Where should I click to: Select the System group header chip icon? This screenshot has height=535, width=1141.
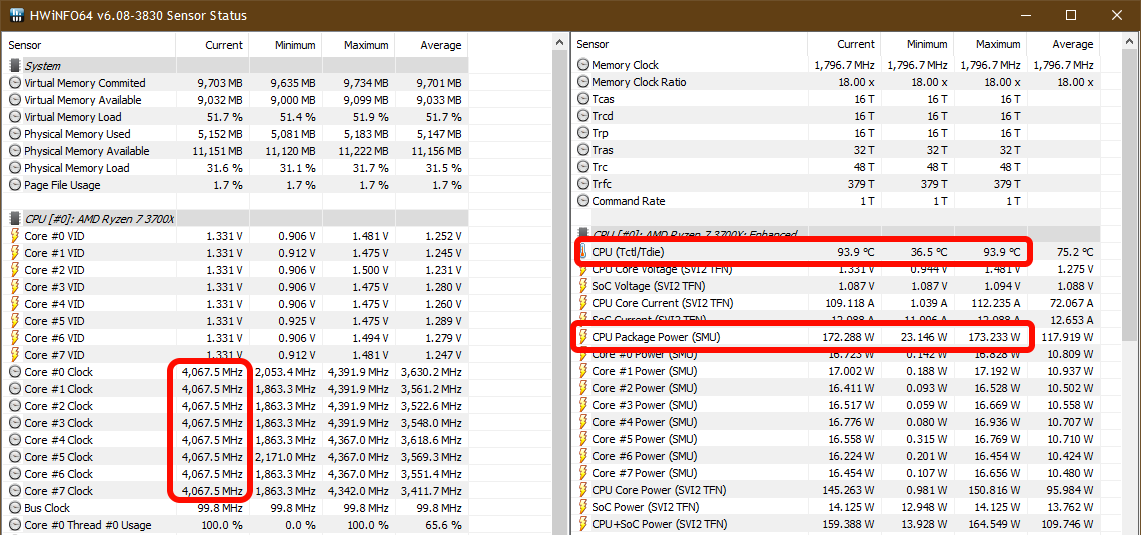15,66
